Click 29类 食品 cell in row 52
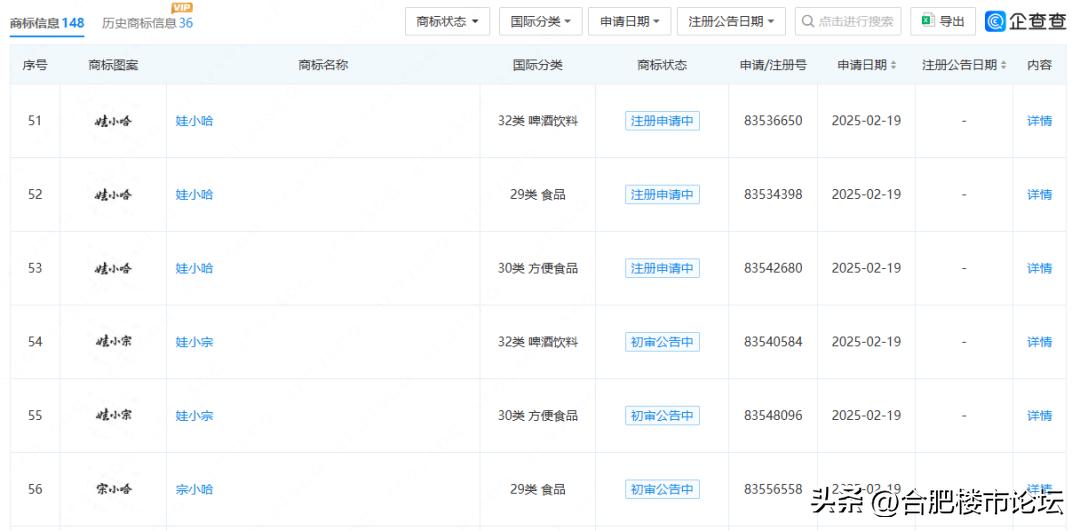This screenshot has width=1080, height=531. [x=538, y=195]
